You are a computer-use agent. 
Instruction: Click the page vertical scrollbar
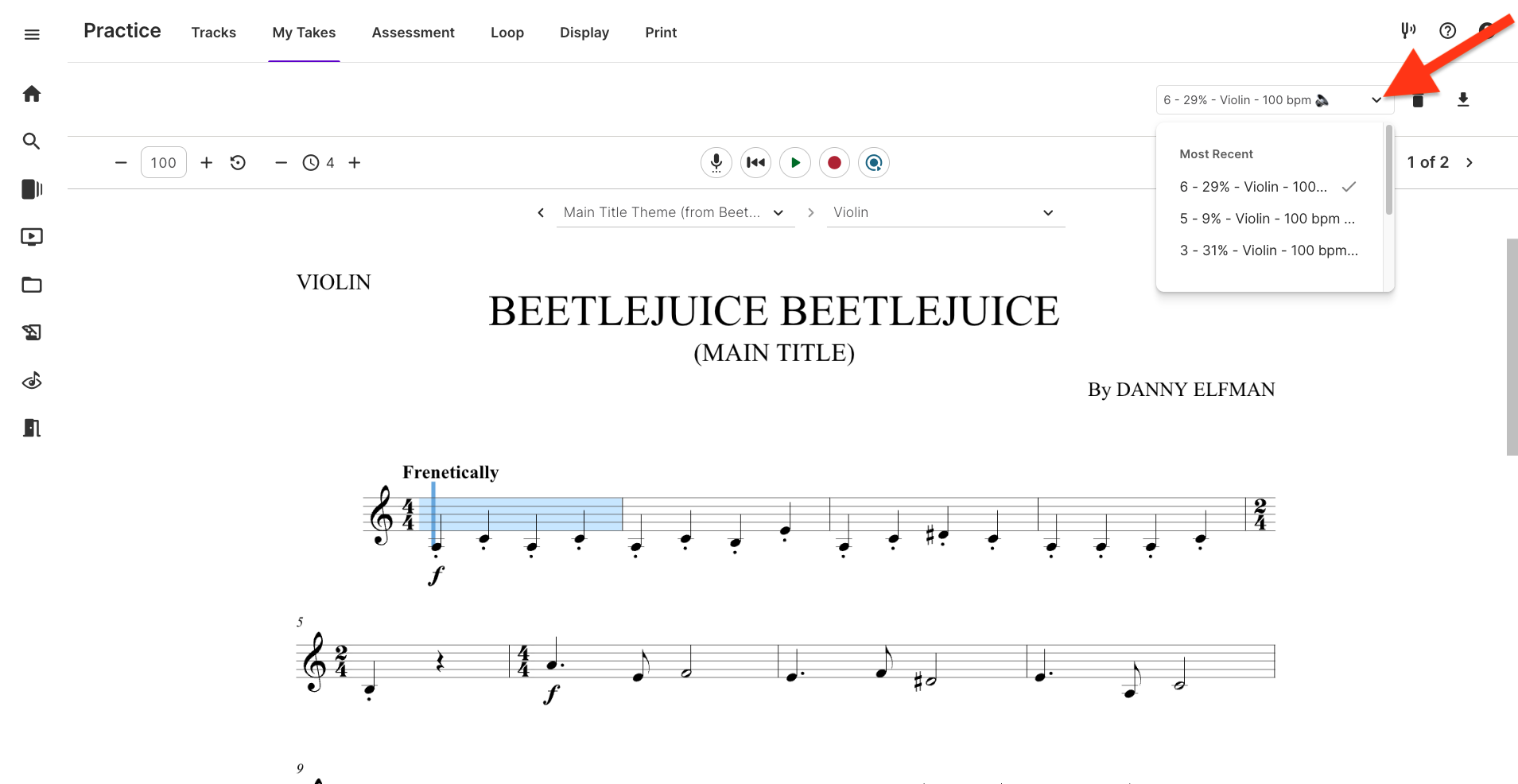click(x=1512, y=347)
